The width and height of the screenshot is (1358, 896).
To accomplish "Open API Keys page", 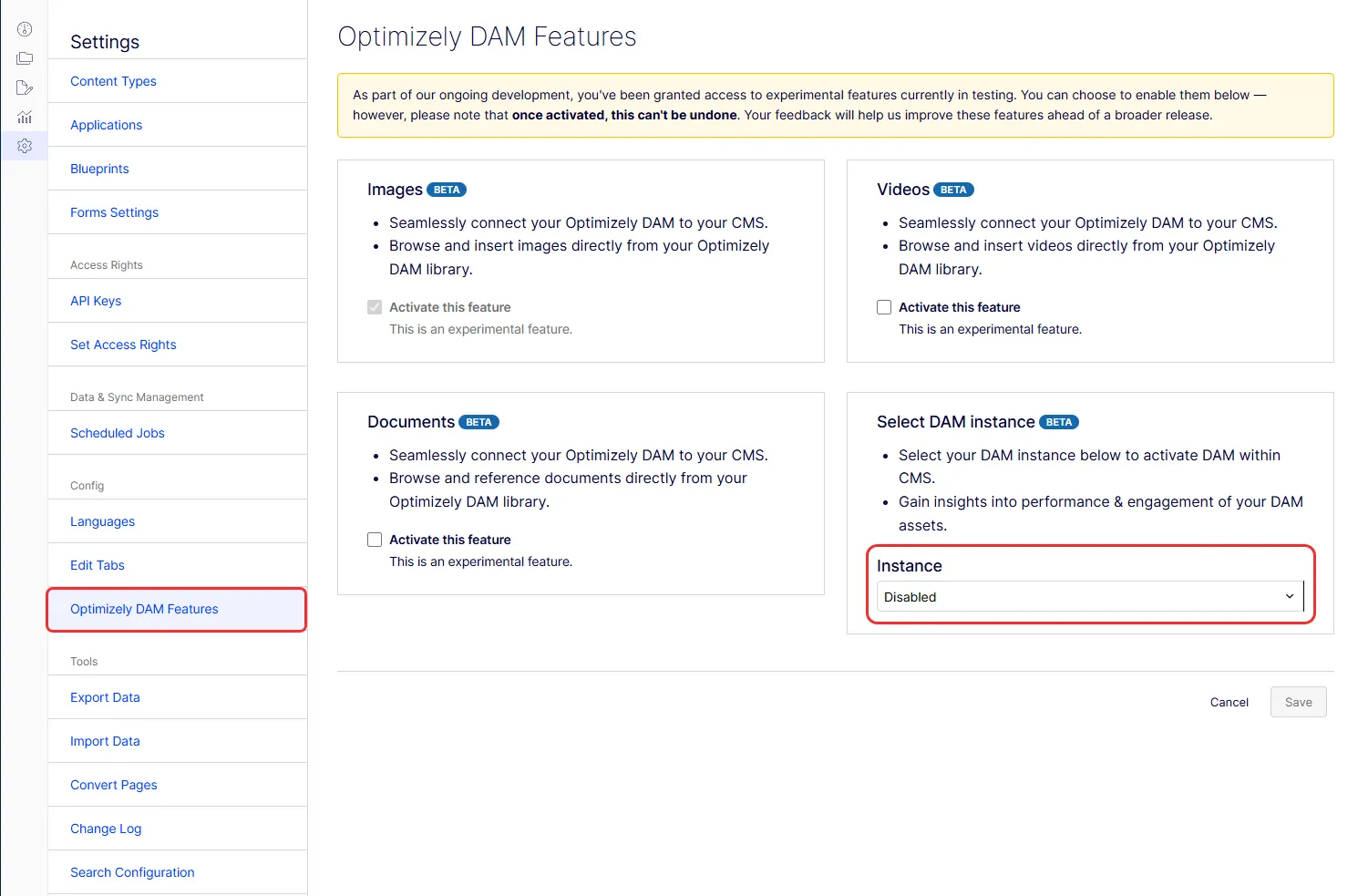I will tap(96, 301).
